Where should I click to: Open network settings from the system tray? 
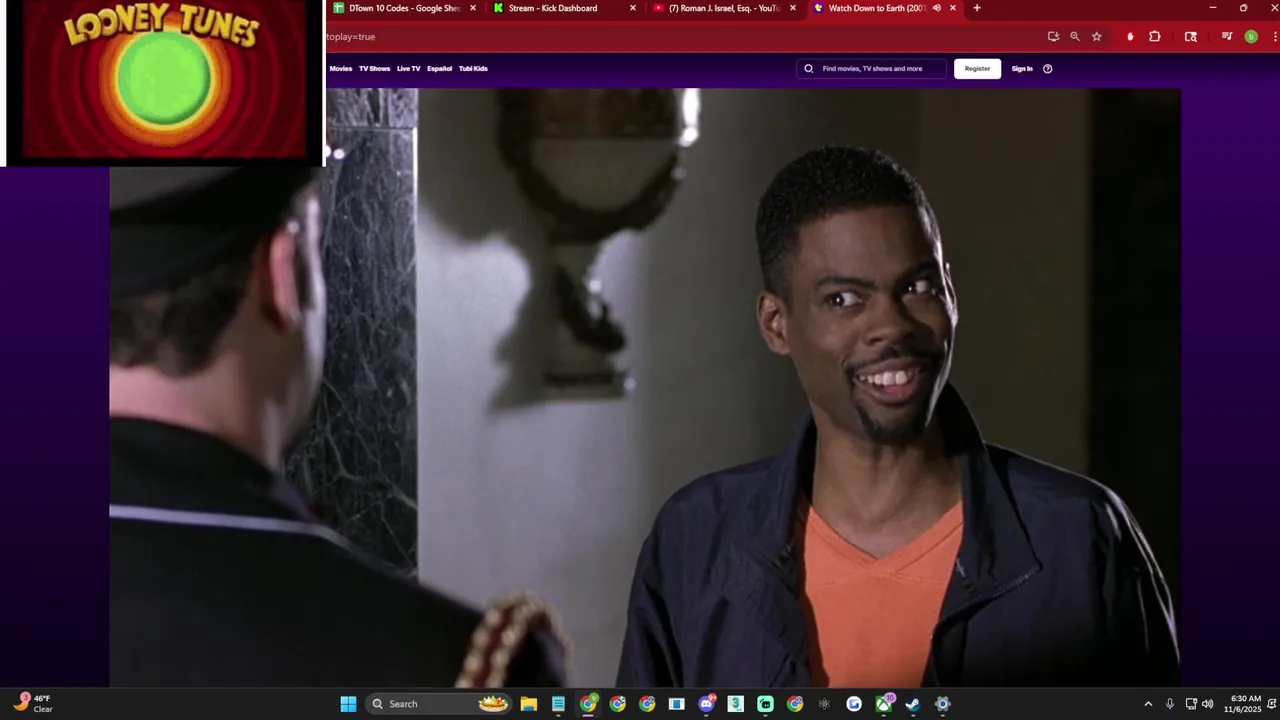(1191, 704)
